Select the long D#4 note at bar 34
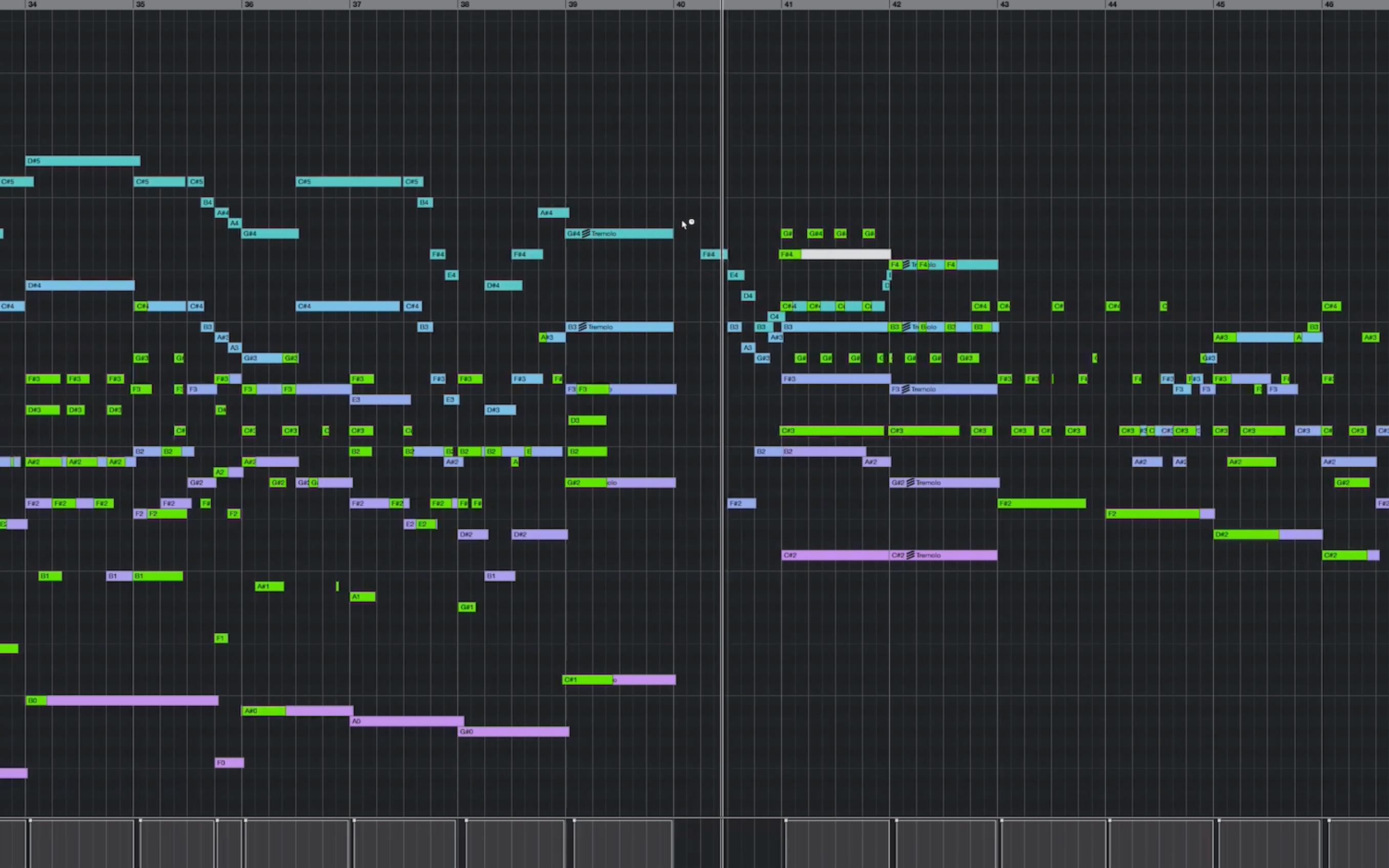This screenshot has width=1389, height=868. (80, 285)
